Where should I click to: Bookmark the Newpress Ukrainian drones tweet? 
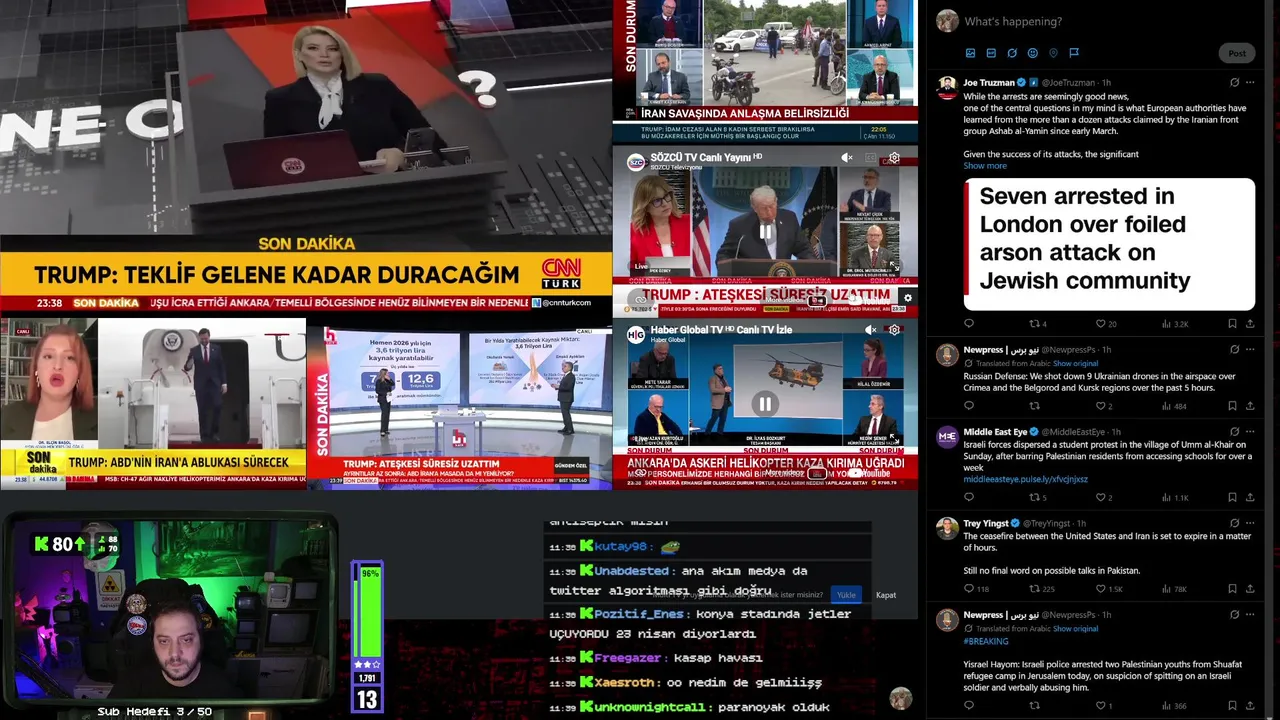coord(1232,406)
